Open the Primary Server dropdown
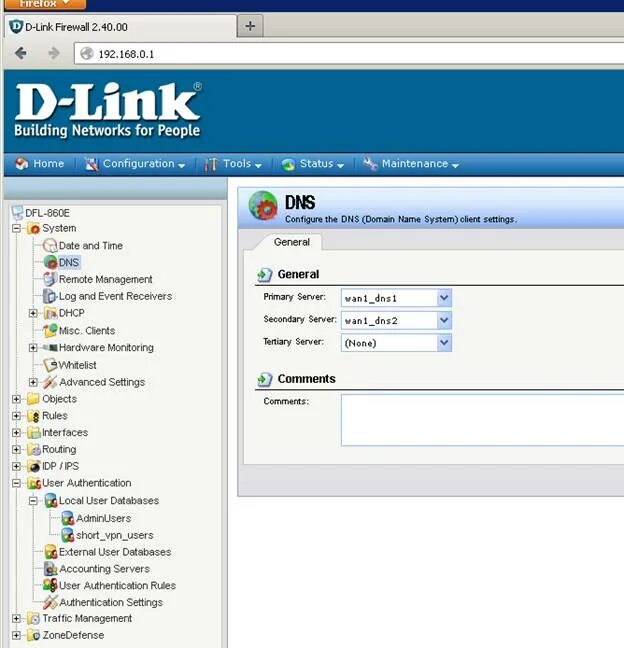The image size is (624, 648). pos(444,298)
